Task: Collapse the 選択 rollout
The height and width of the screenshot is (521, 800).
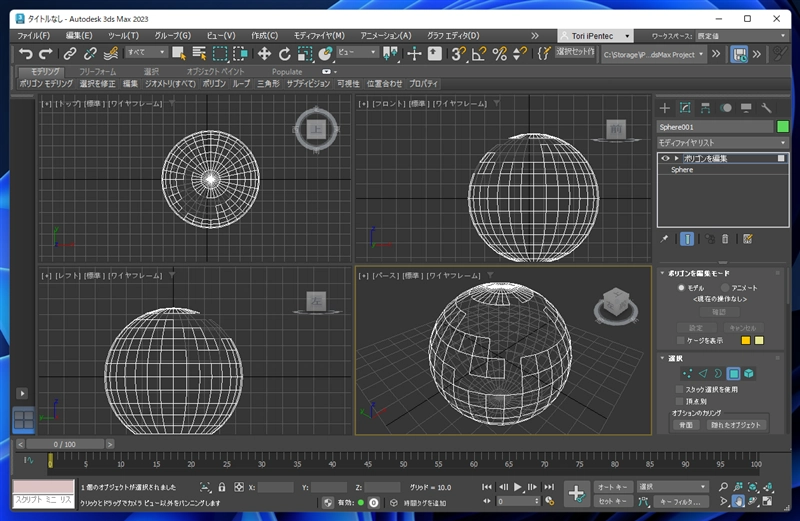Action: pos(663,359)
